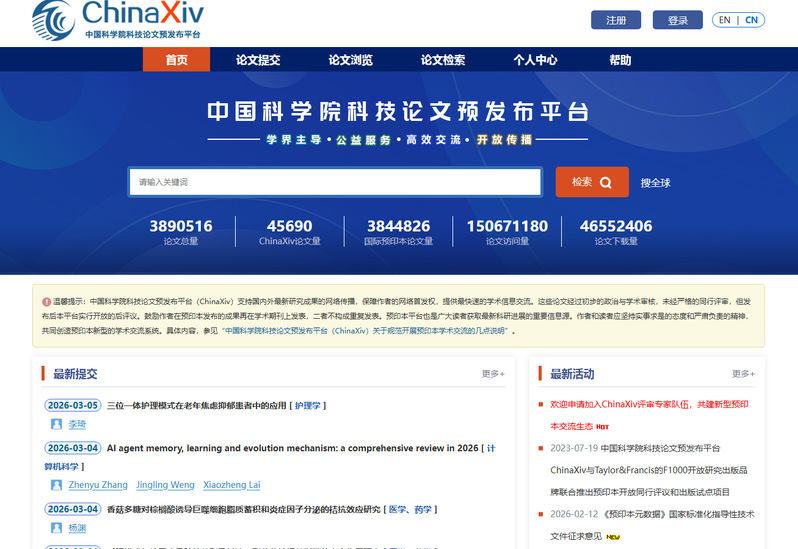The image size is (798, 549).
Task: Click the warning icon in the notice banner
Action: [46, 300]
